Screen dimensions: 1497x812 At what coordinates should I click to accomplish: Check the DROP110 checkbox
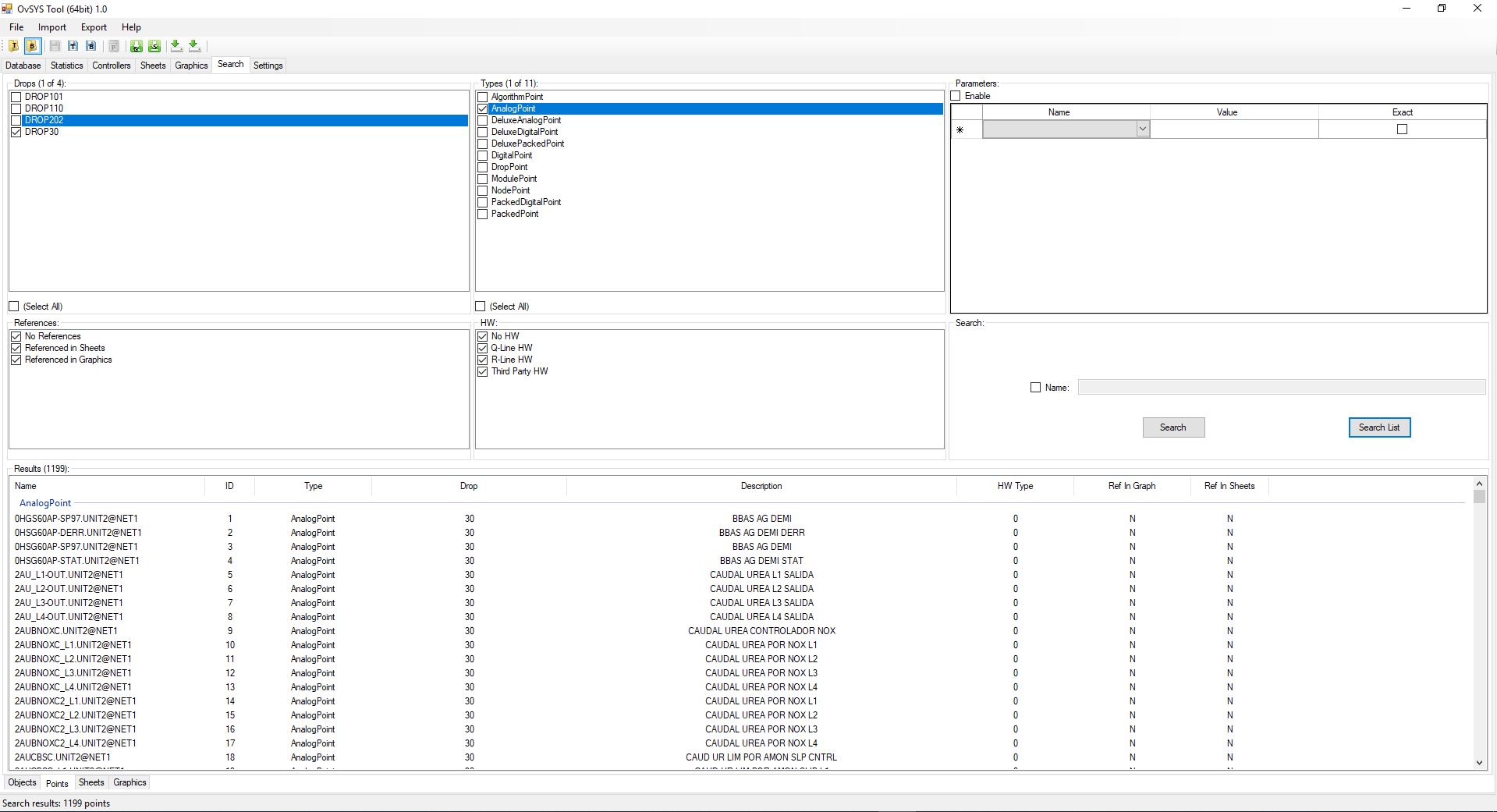click(x=16, y=108)
